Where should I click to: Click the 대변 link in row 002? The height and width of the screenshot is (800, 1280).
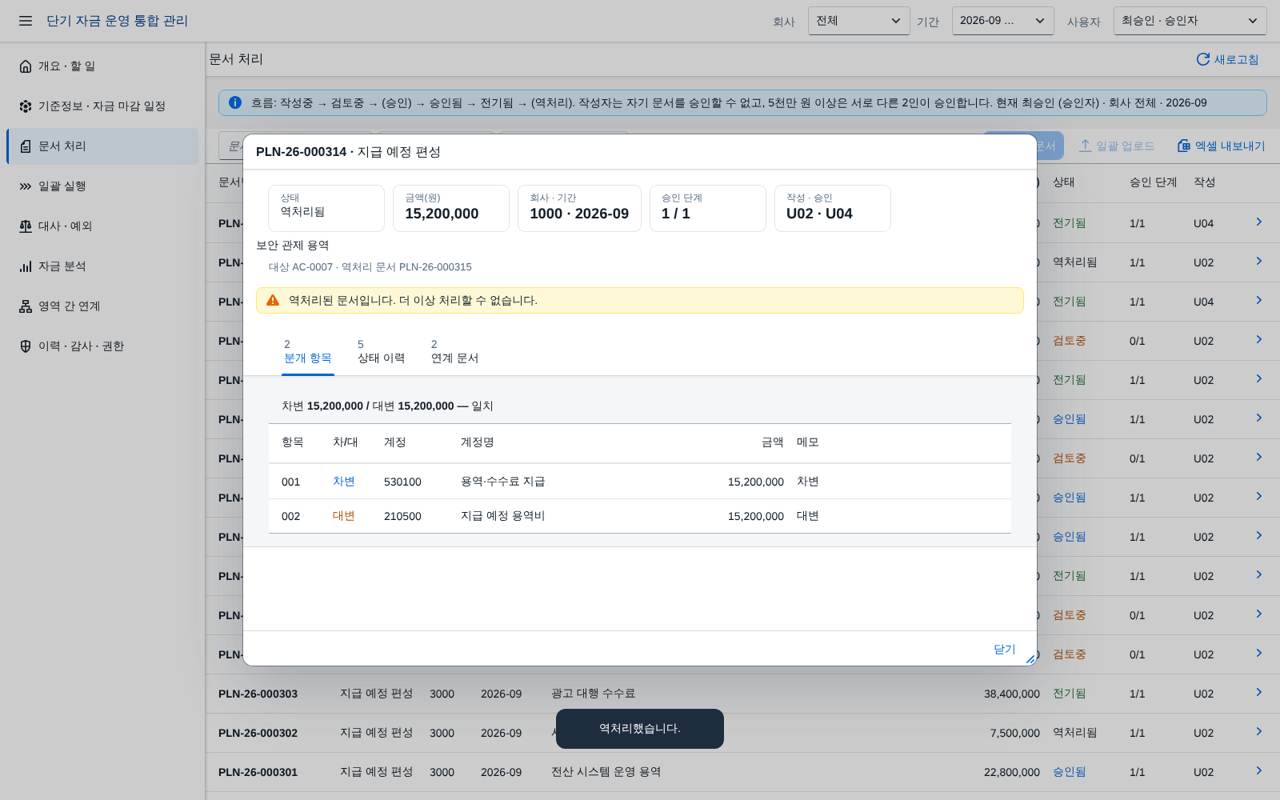coord(344,516)
